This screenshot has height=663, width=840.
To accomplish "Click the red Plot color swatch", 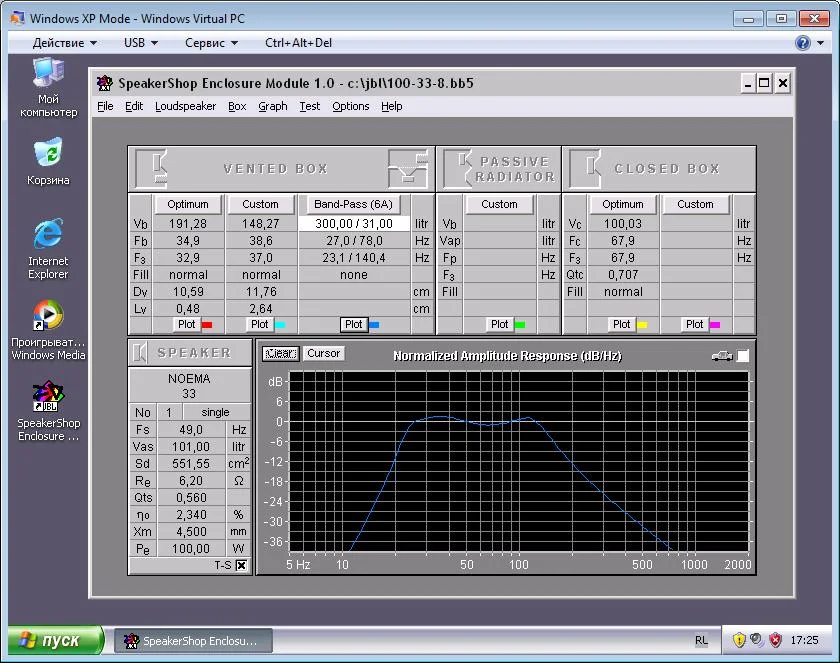I will [207, 325].
